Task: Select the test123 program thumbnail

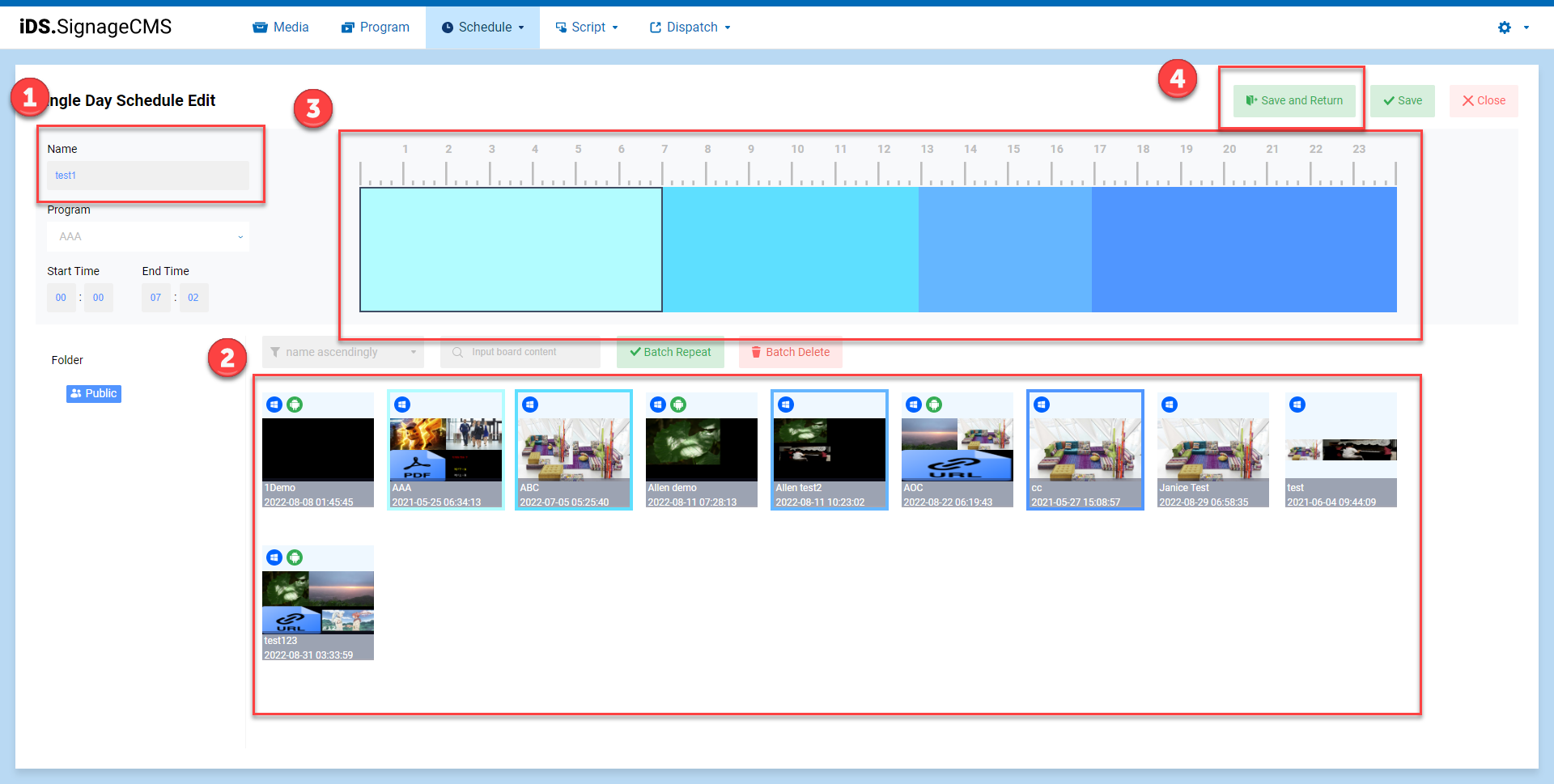Action: pyautogui.click(x=318, y=602)
